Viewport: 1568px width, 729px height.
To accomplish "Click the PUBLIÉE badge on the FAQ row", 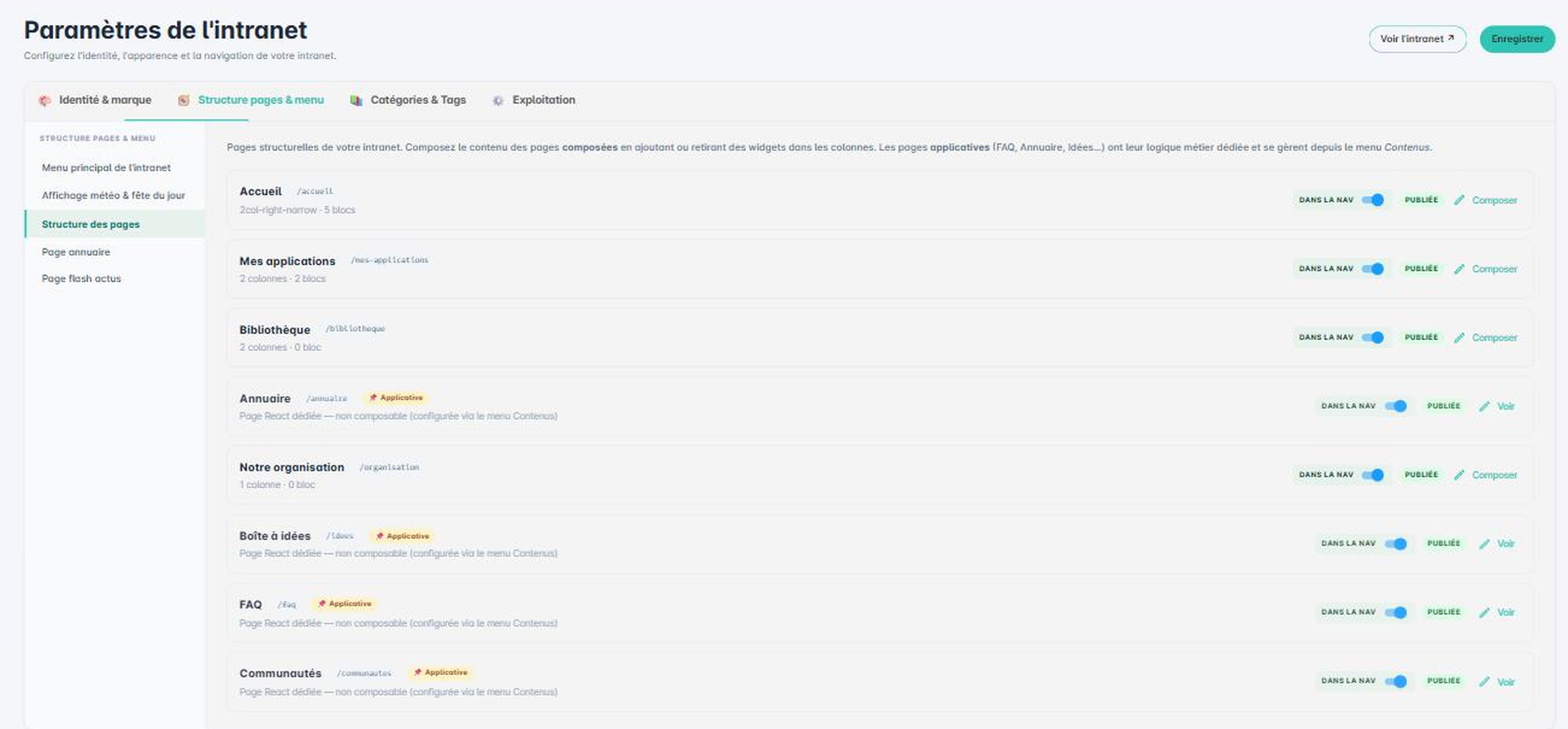I will pyautogui.click(x=1444, y=613).
